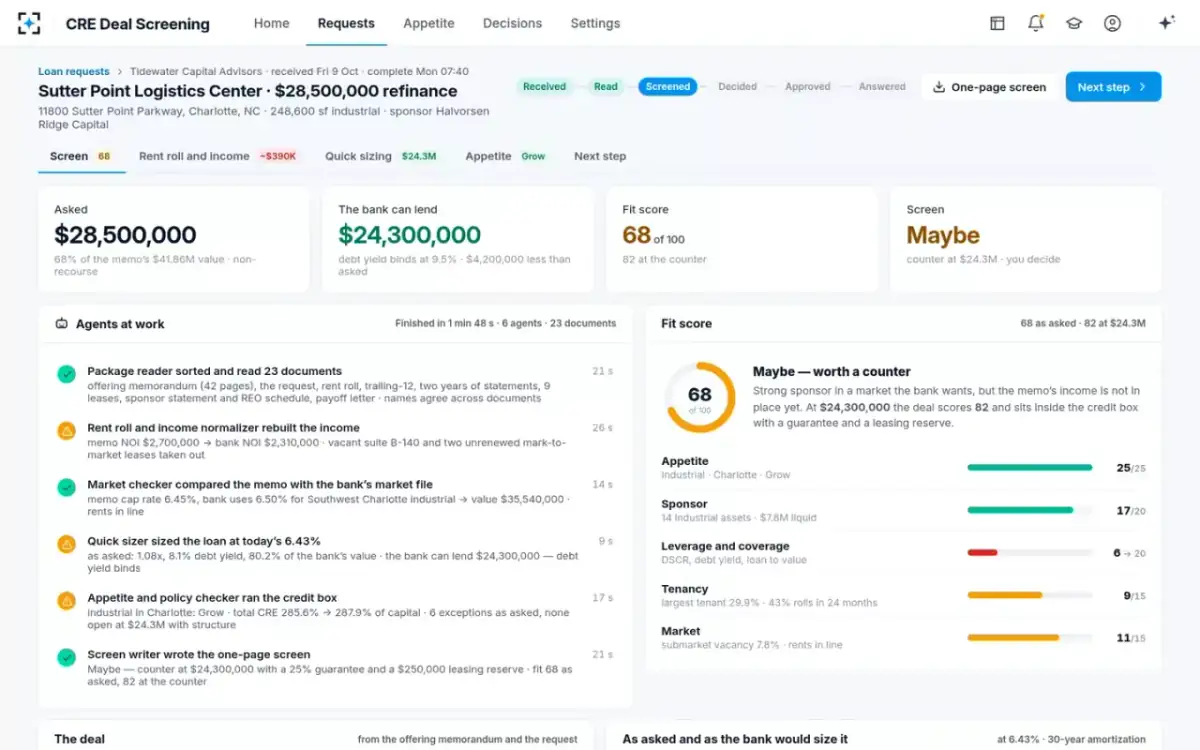Open notifications via the bell icon
The image size is (1200, 750).
tap(1036, 23)
